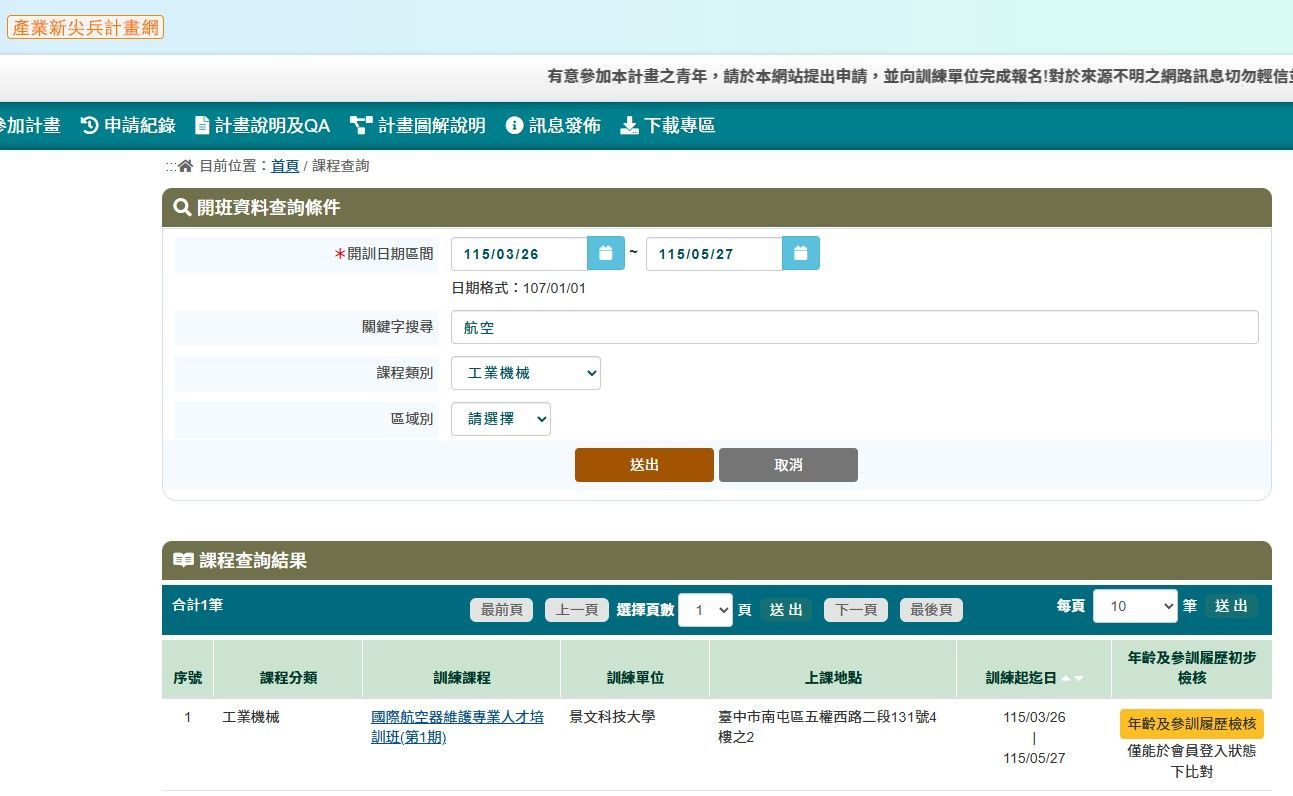
Task: Click the yellow 年齡及參訓履歷檢核 button
Action: coord(1191,724)
